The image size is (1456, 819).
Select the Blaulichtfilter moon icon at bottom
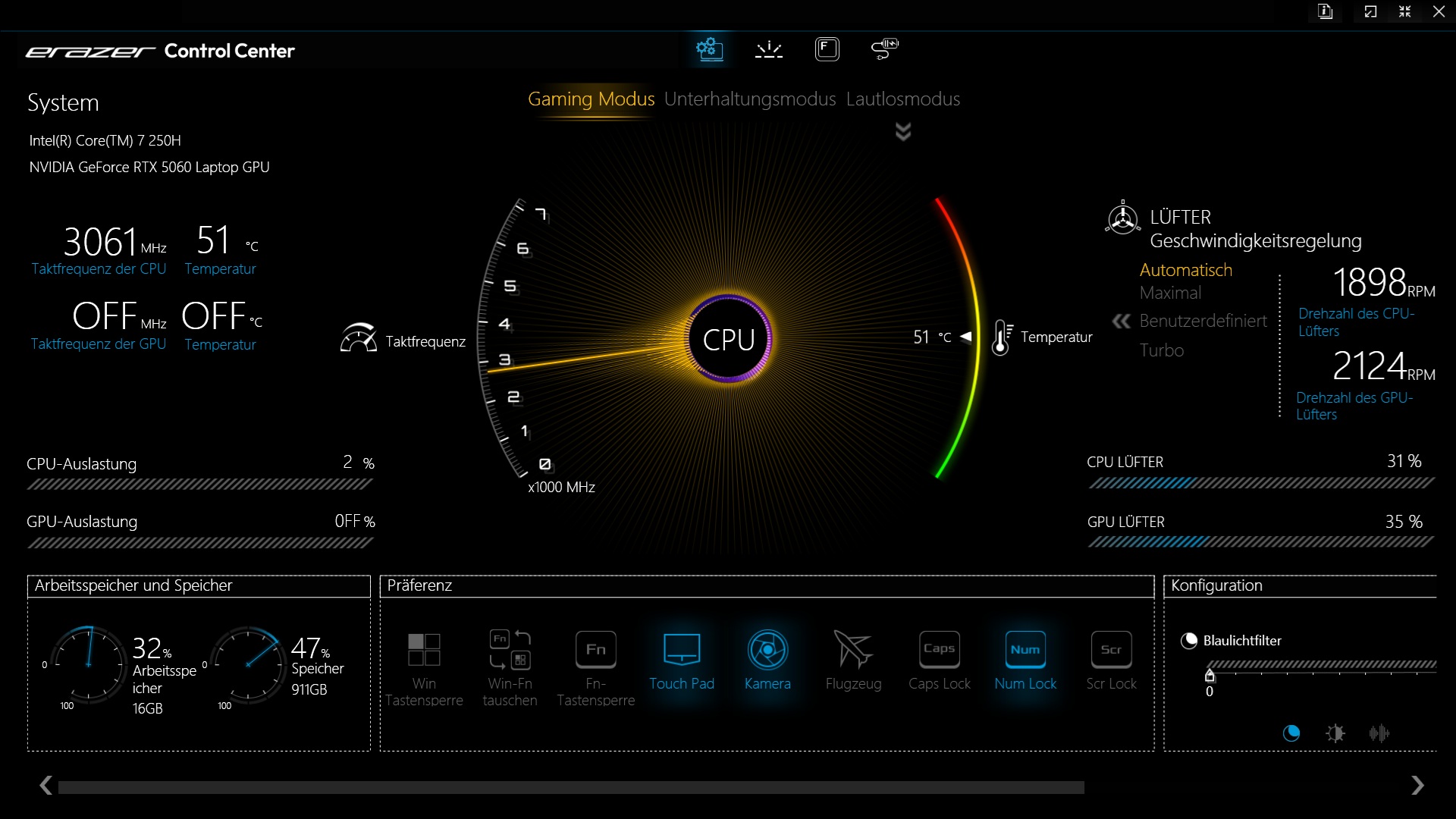tap(1291, 733)
